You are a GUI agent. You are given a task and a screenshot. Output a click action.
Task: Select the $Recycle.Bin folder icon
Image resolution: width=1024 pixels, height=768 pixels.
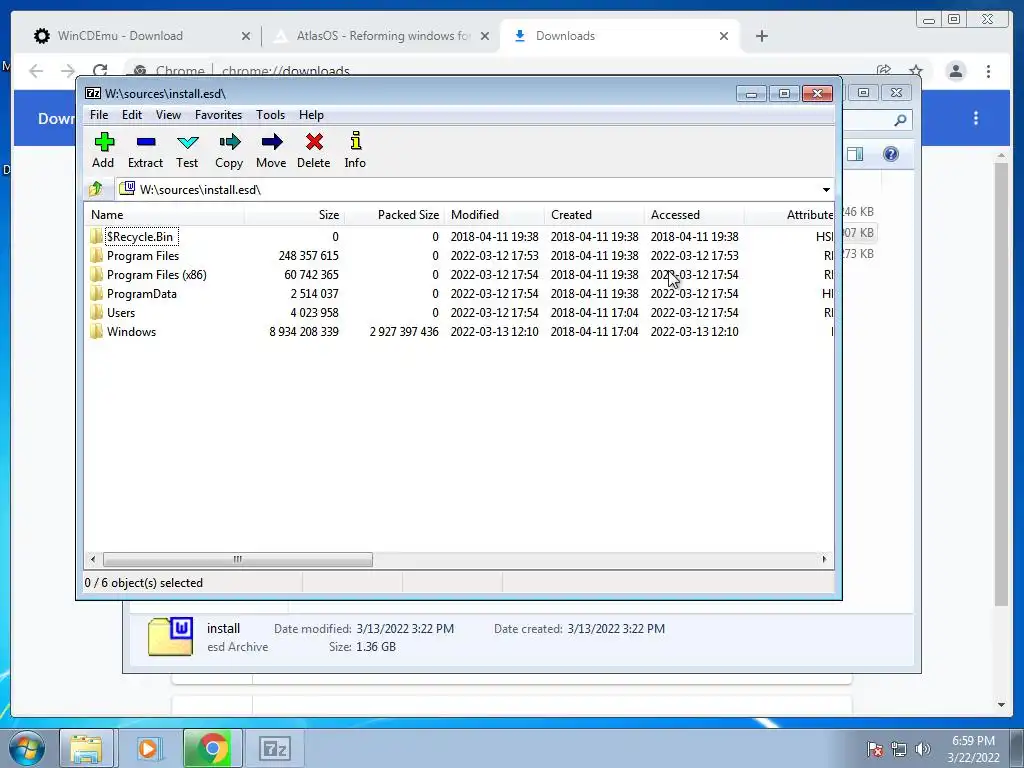[x=96, y=236]
